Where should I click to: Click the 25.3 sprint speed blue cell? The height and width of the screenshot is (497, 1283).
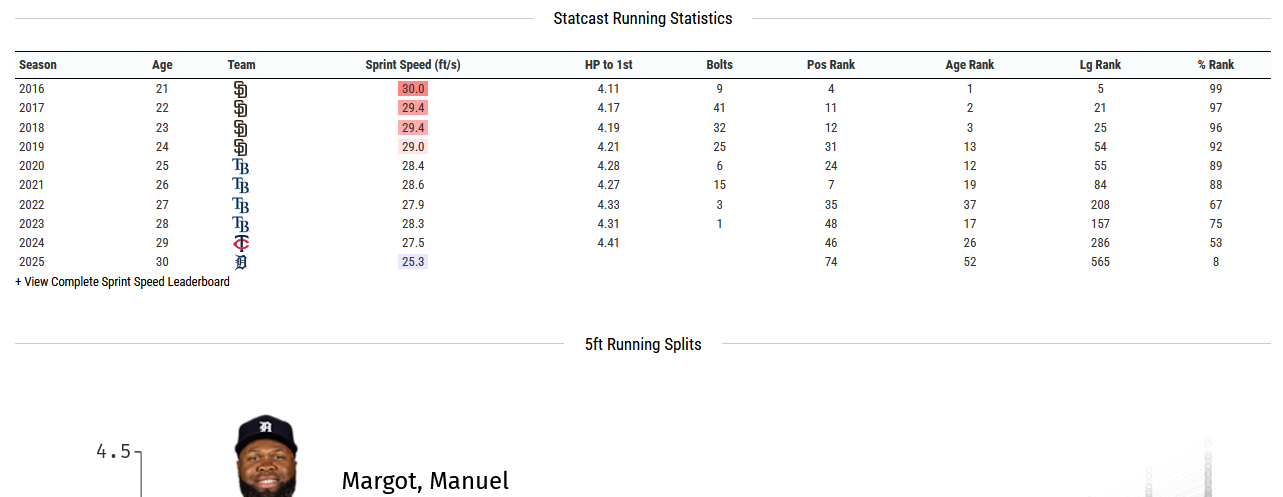coord(413,262)
